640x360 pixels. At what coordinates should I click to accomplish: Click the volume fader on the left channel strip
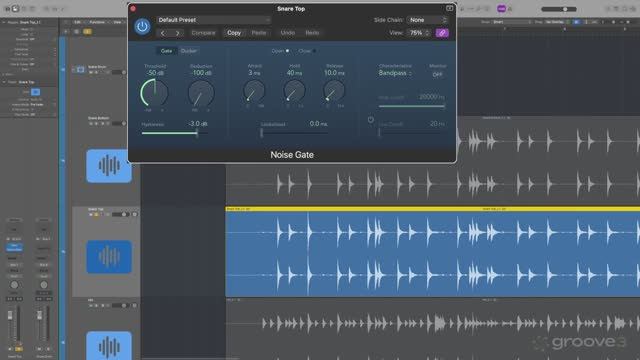point(10,316)
